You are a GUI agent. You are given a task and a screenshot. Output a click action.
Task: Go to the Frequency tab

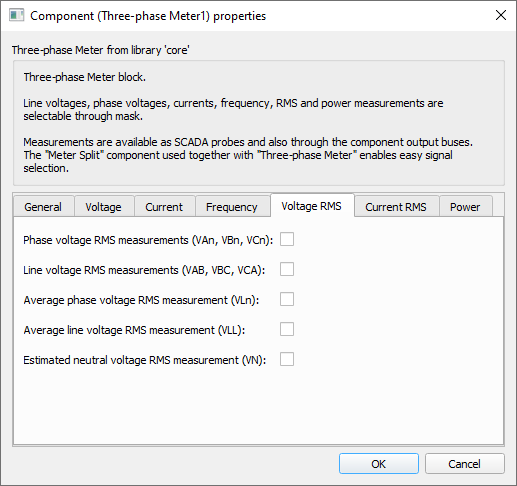pos(232,207)
